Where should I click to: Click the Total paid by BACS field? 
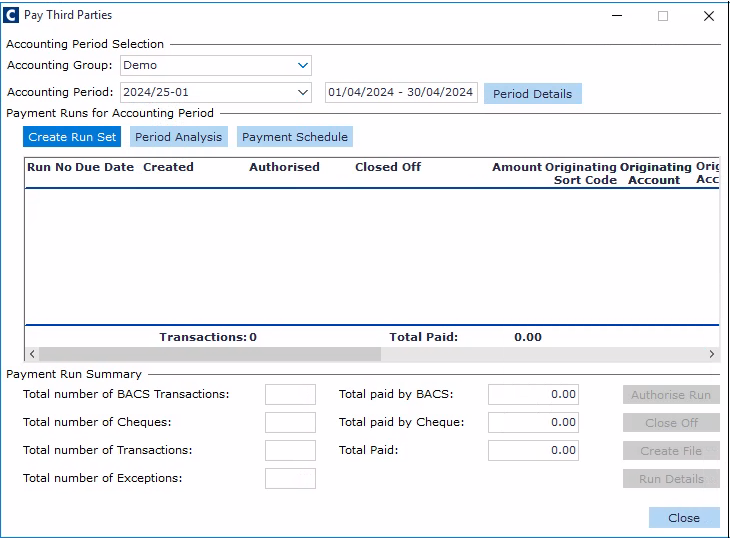click(x=533, y=395)
